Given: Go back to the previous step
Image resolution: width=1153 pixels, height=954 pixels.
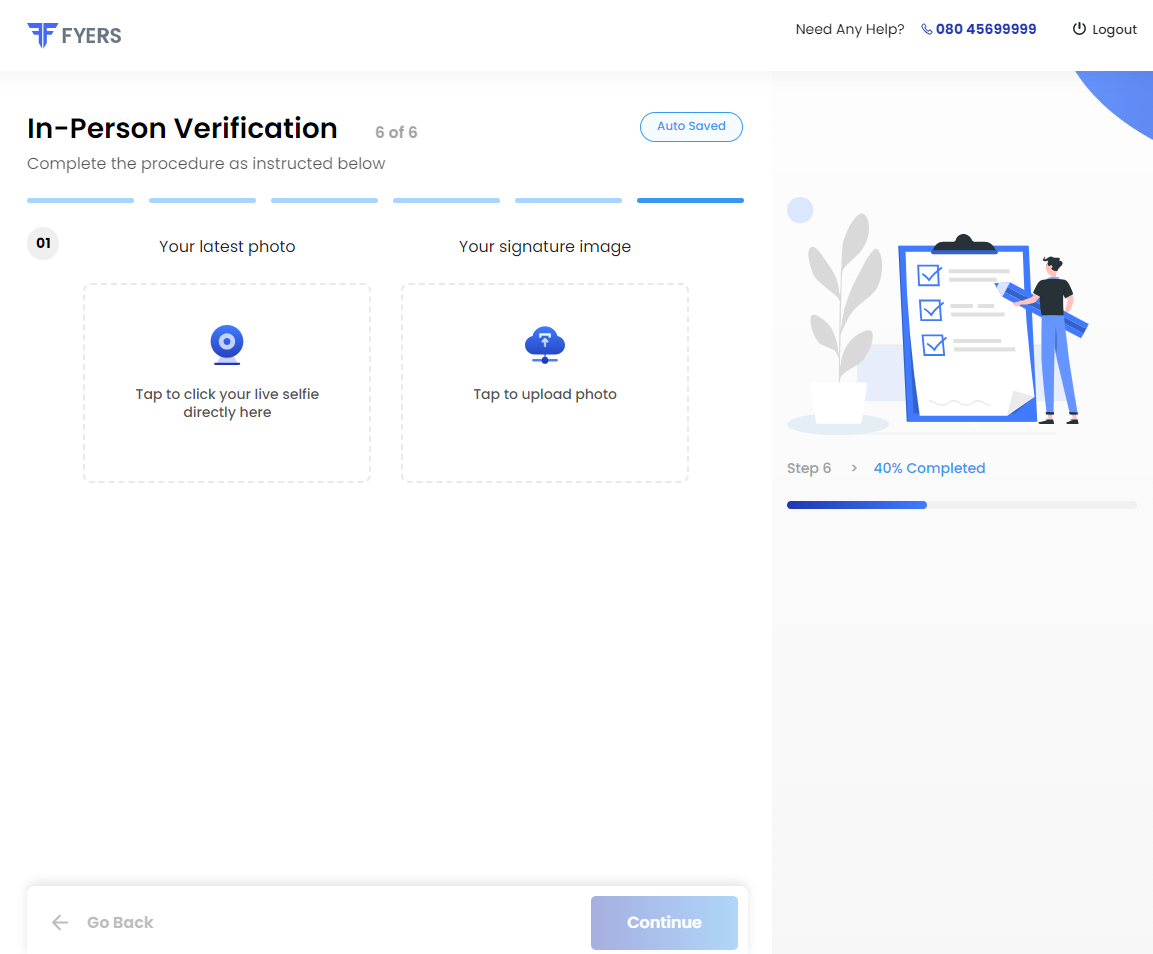Looking at the screenshot, I should (x=103, y=922).
